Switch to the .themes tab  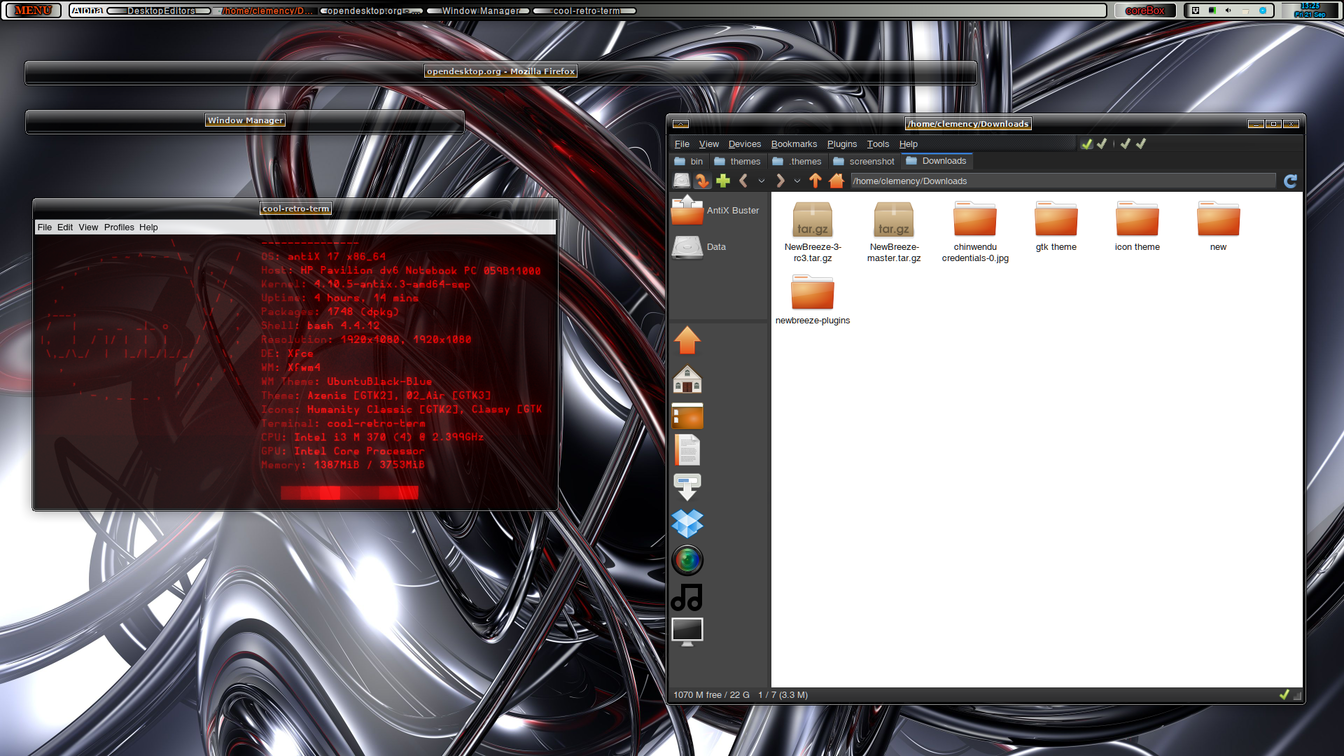(796, 161)
